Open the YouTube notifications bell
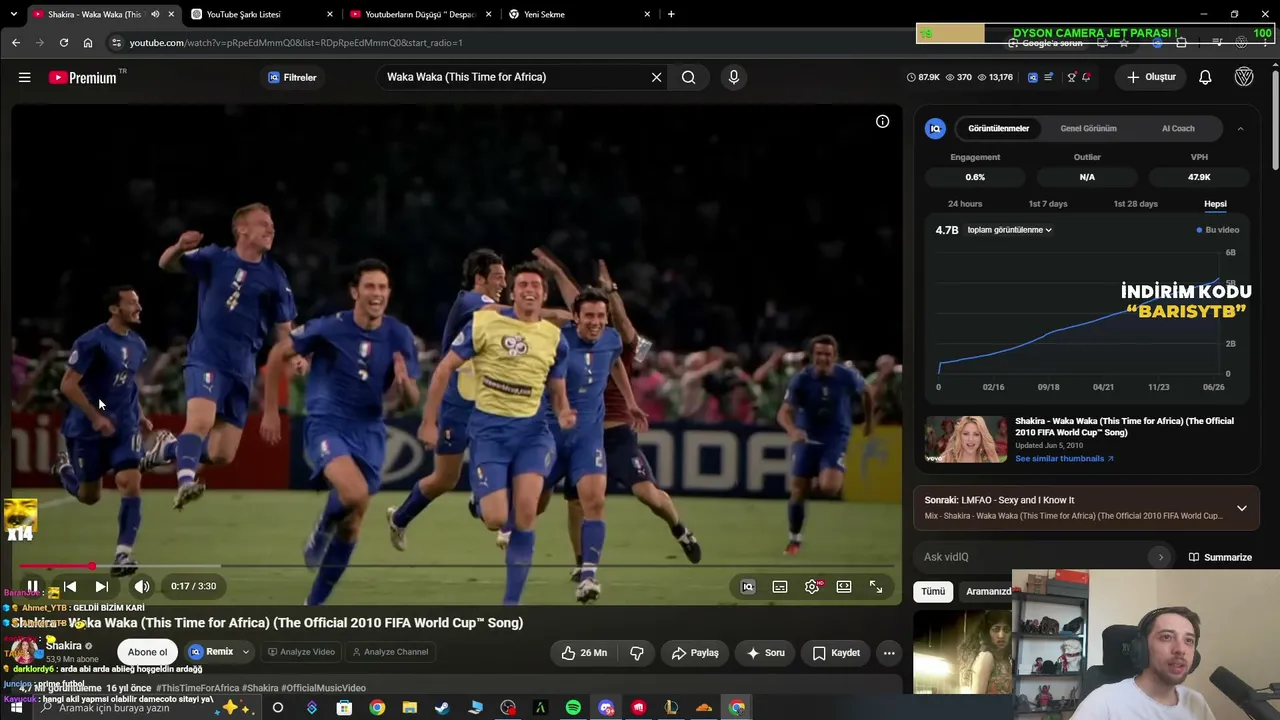Viewport: 1280px width, 720px height. pyautogui.click(x=1205, y=77)
